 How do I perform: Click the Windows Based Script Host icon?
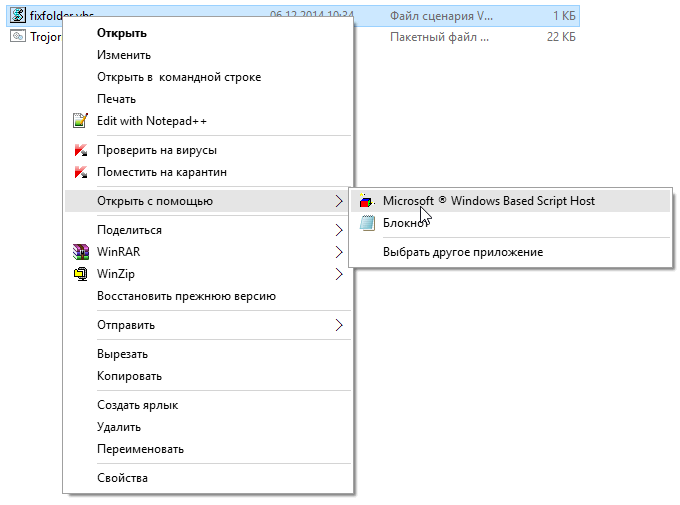tap(367, 201)
